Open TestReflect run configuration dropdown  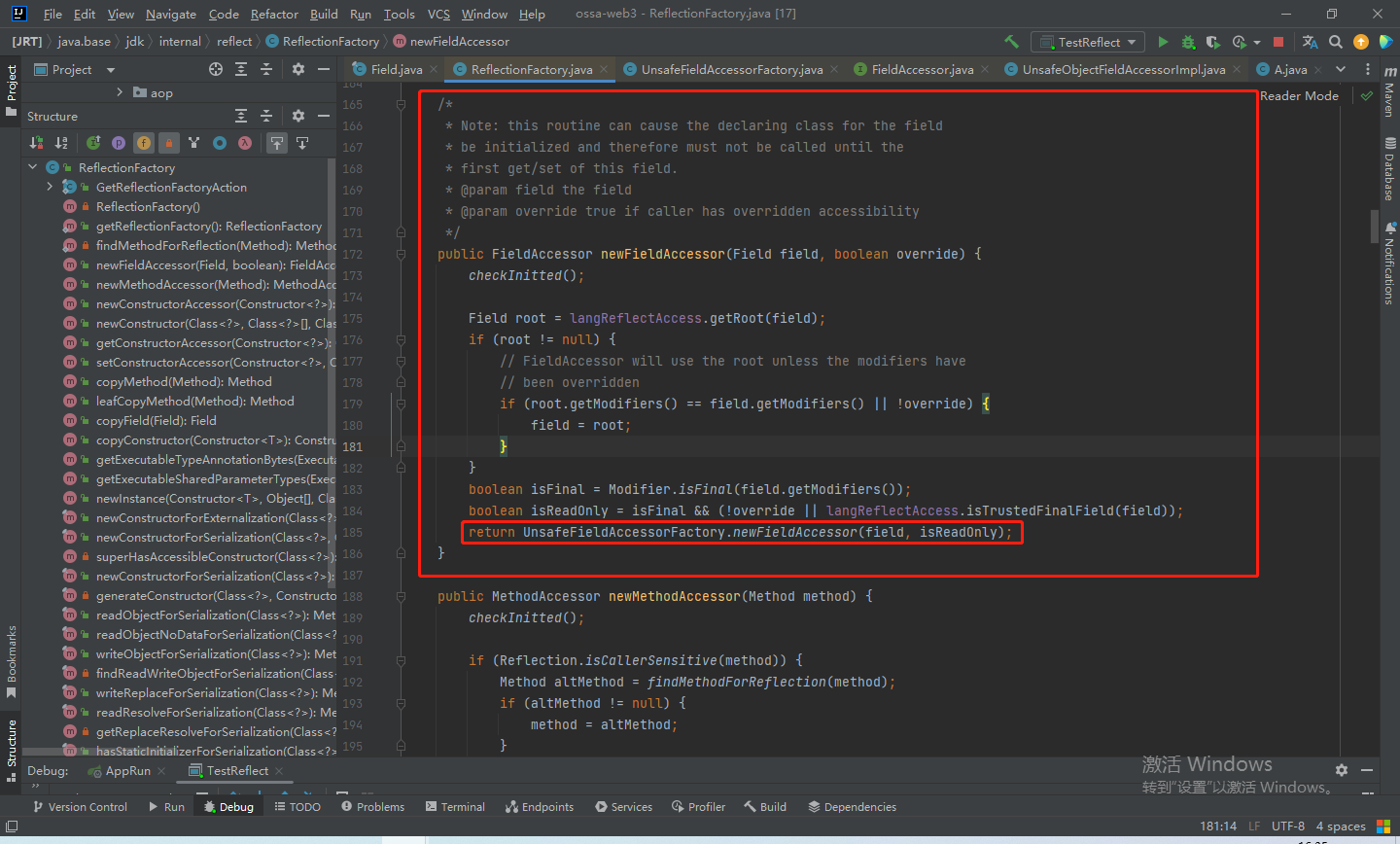[1089, 42]
